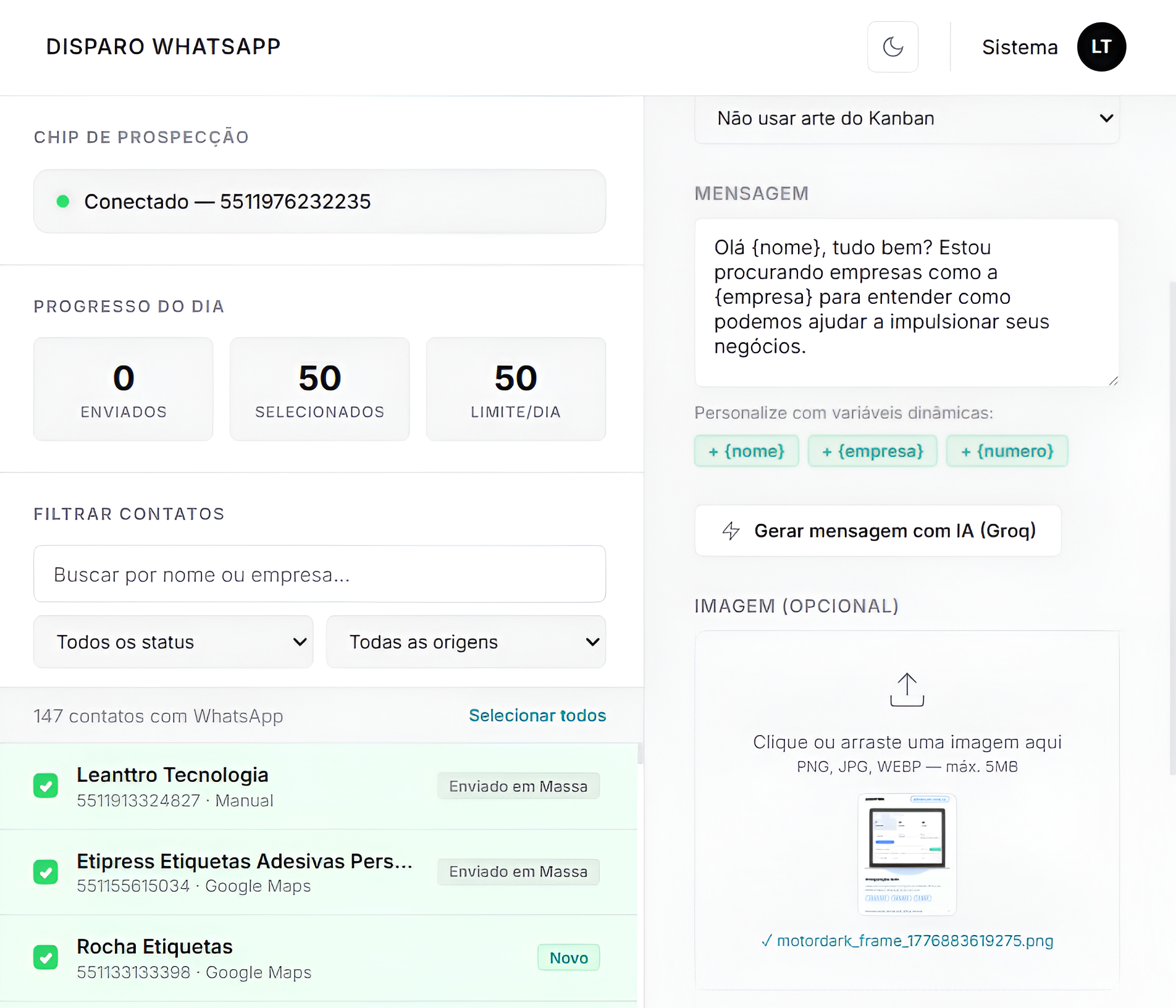Open the LT user avatar menu

1101,47
